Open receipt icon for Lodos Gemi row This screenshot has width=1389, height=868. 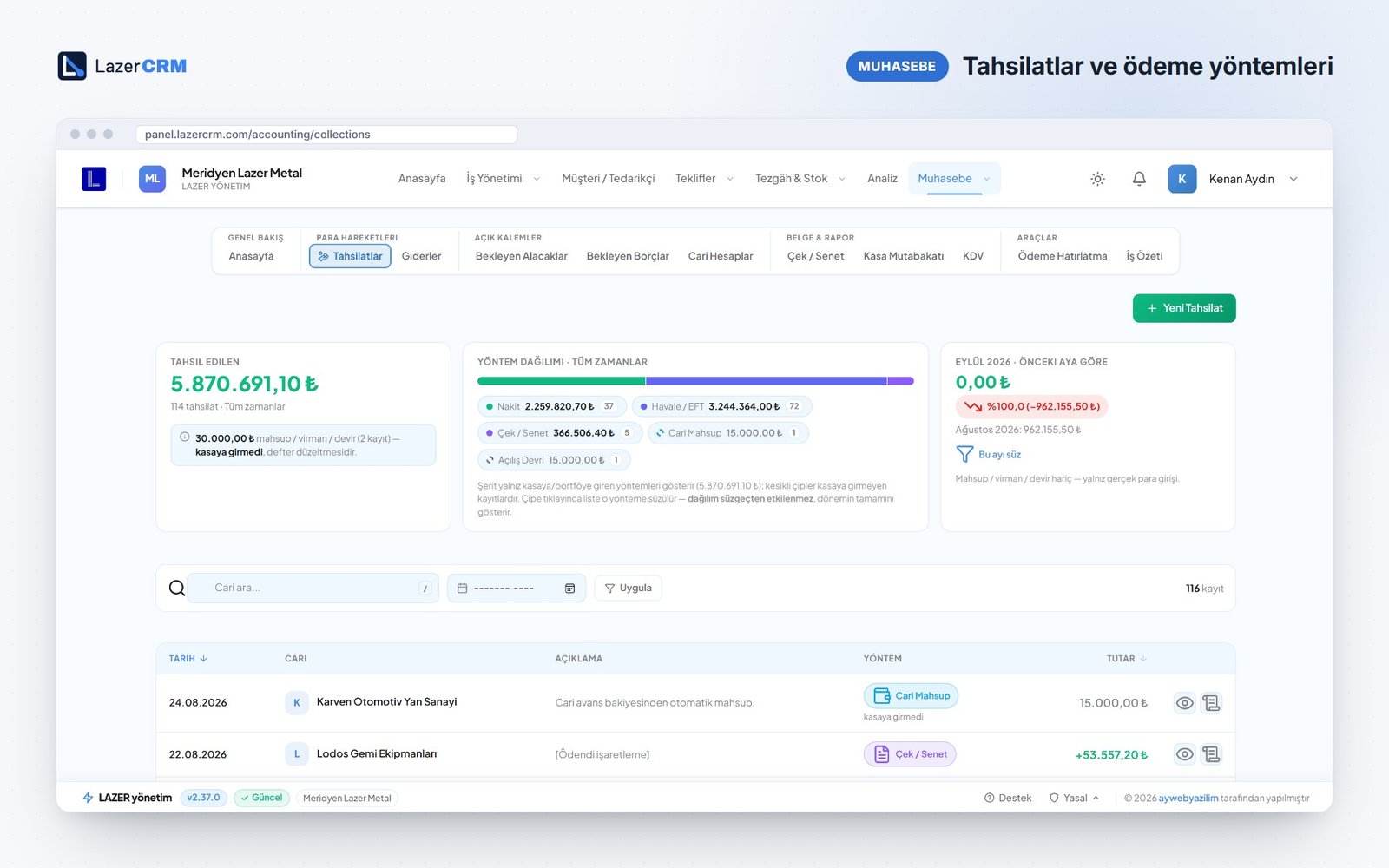tap(1211, 754)
